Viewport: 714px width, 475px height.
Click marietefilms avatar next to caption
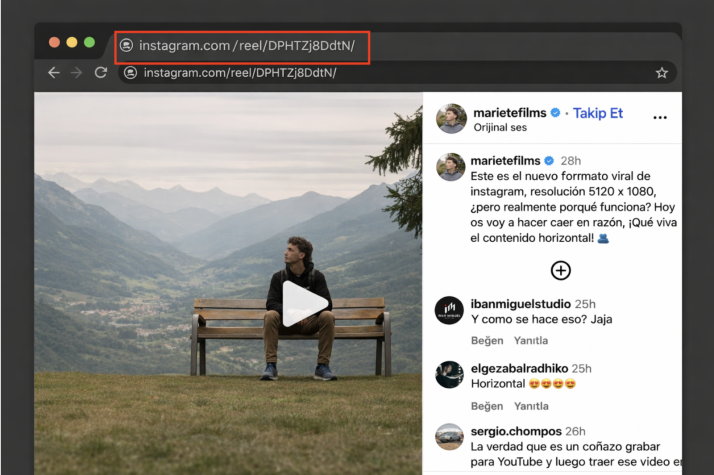coord(450,167)
